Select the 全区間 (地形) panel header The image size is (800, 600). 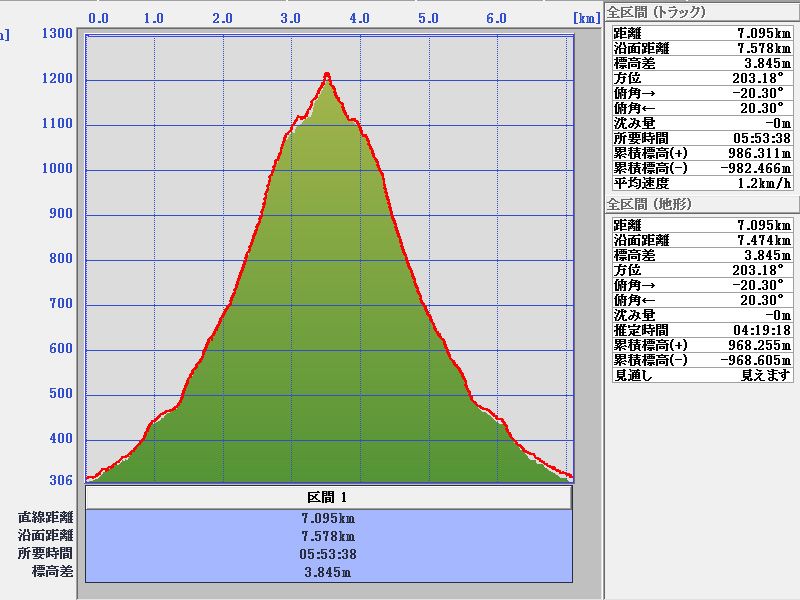[649, 204]
